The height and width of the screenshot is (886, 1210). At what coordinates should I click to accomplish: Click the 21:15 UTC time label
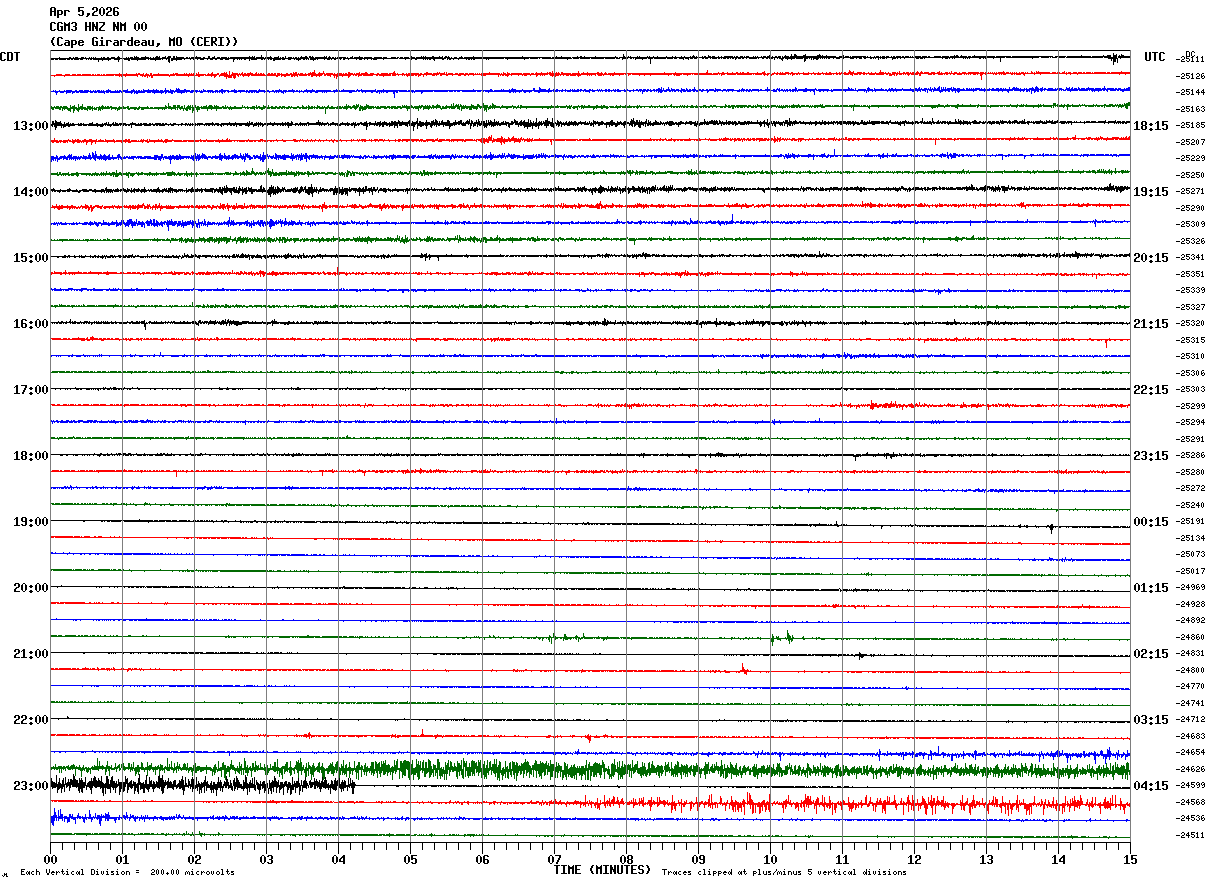click(1151, 324)
